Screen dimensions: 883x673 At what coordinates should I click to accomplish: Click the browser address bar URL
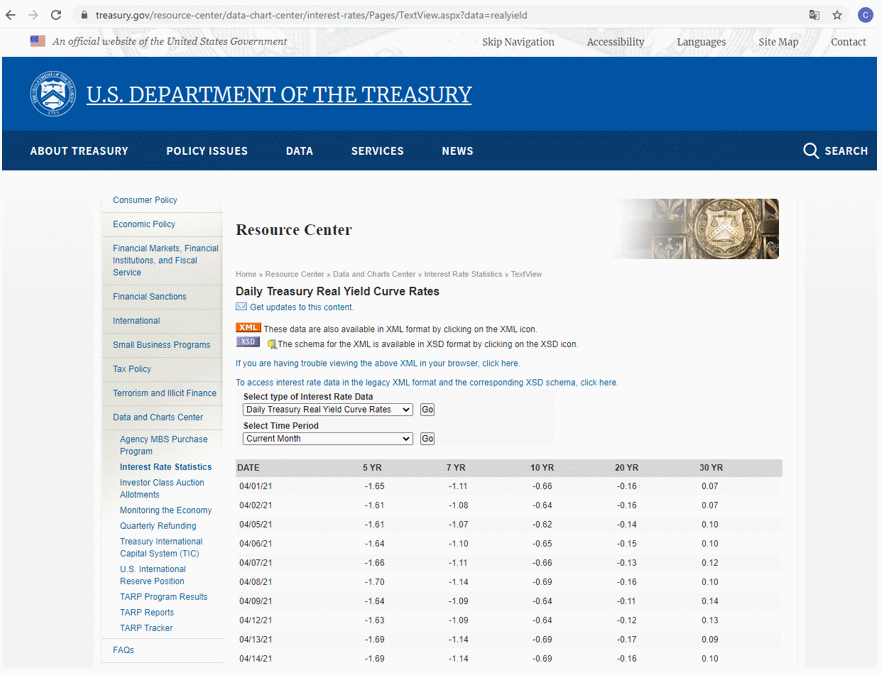pos(310,15)
